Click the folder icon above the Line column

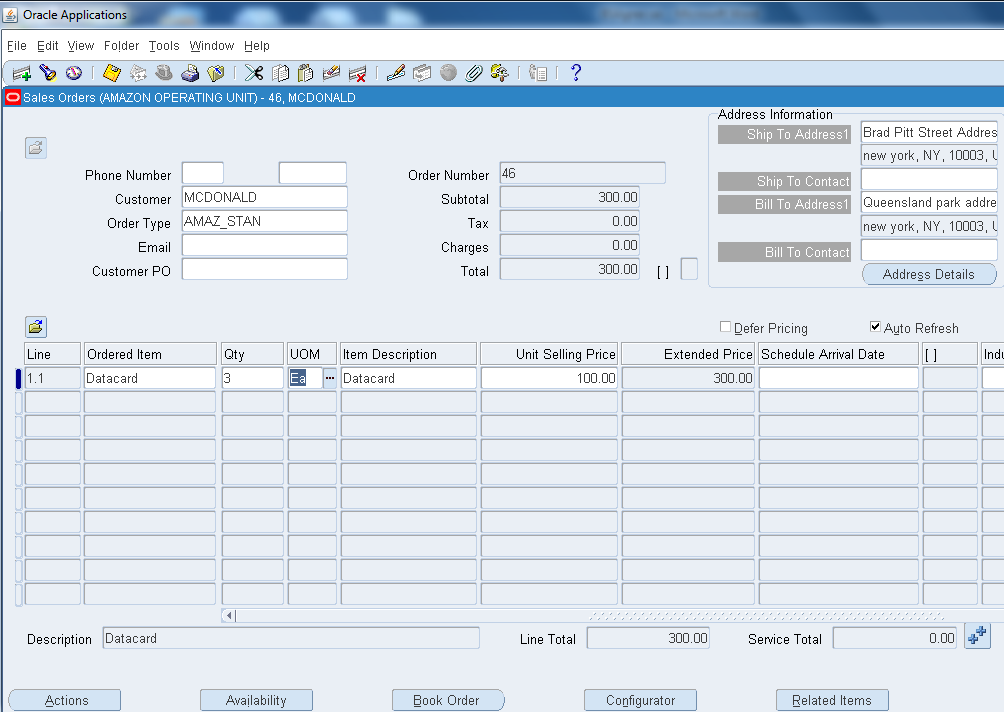coord(36,327)
